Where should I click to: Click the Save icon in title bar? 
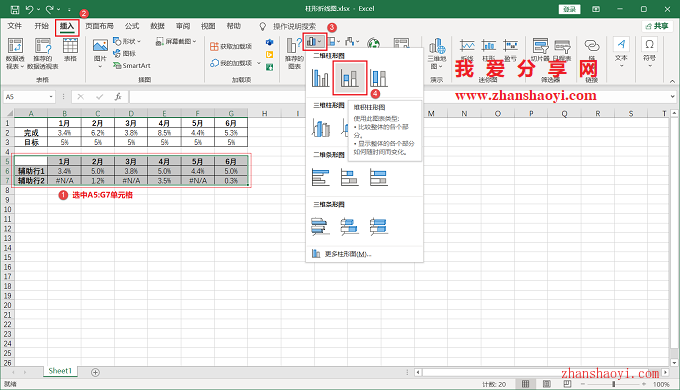[x=15, y=9]
